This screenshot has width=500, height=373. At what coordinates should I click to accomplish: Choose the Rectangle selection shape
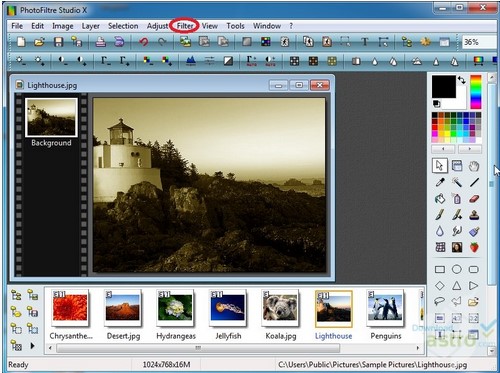pos(440,269)
